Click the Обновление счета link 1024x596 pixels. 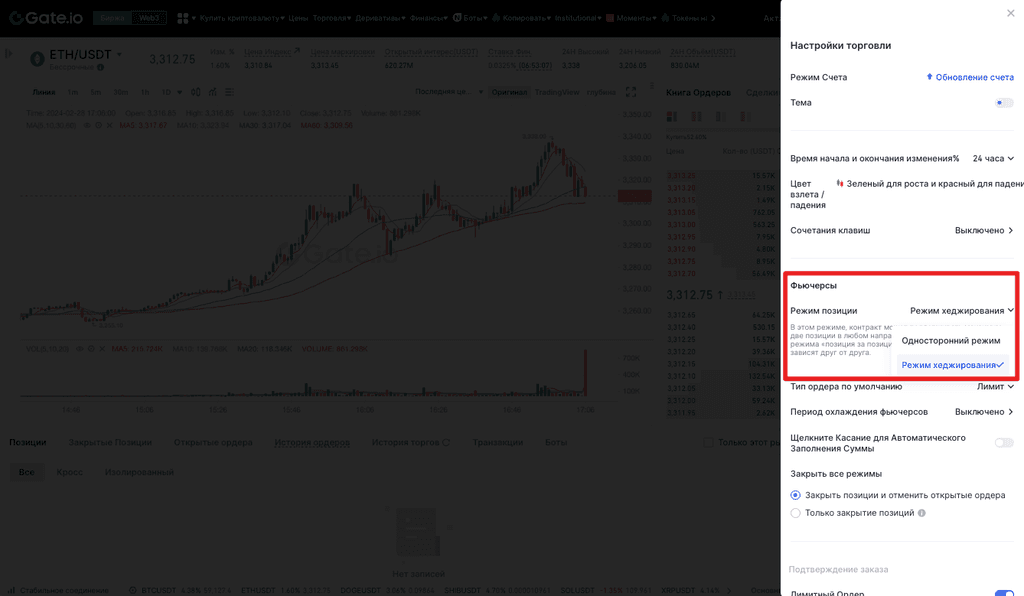[974, 77]
